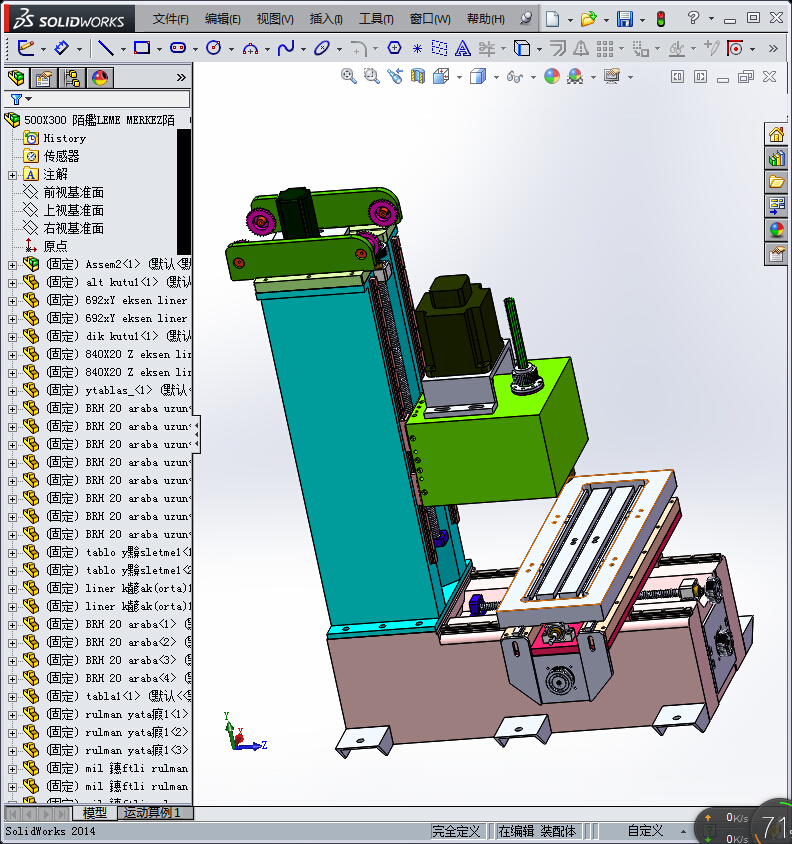Select the Spline tool
Screen dimensions: 792x844
286,48
